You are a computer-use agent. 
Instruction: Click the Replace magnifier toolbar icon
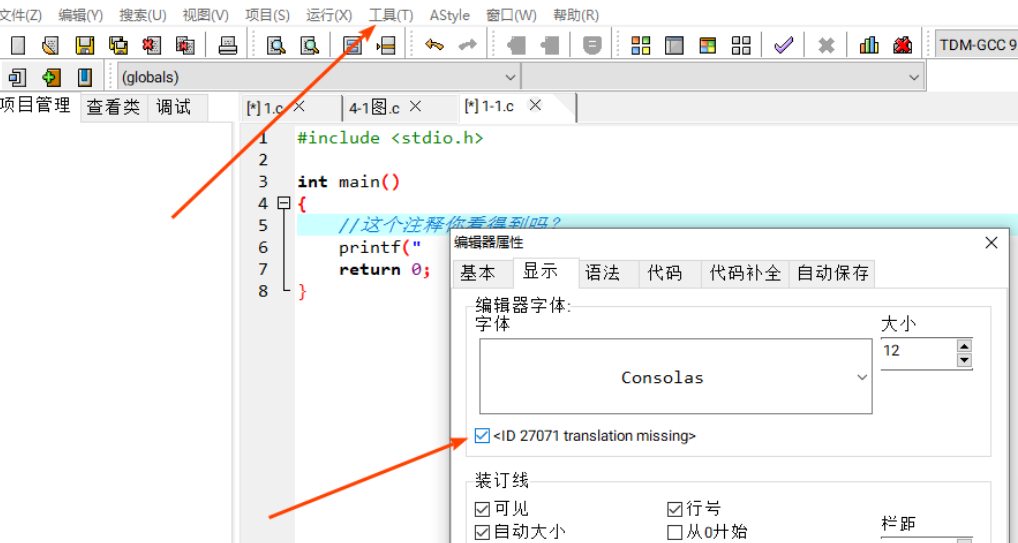click(x=310, y=45)
